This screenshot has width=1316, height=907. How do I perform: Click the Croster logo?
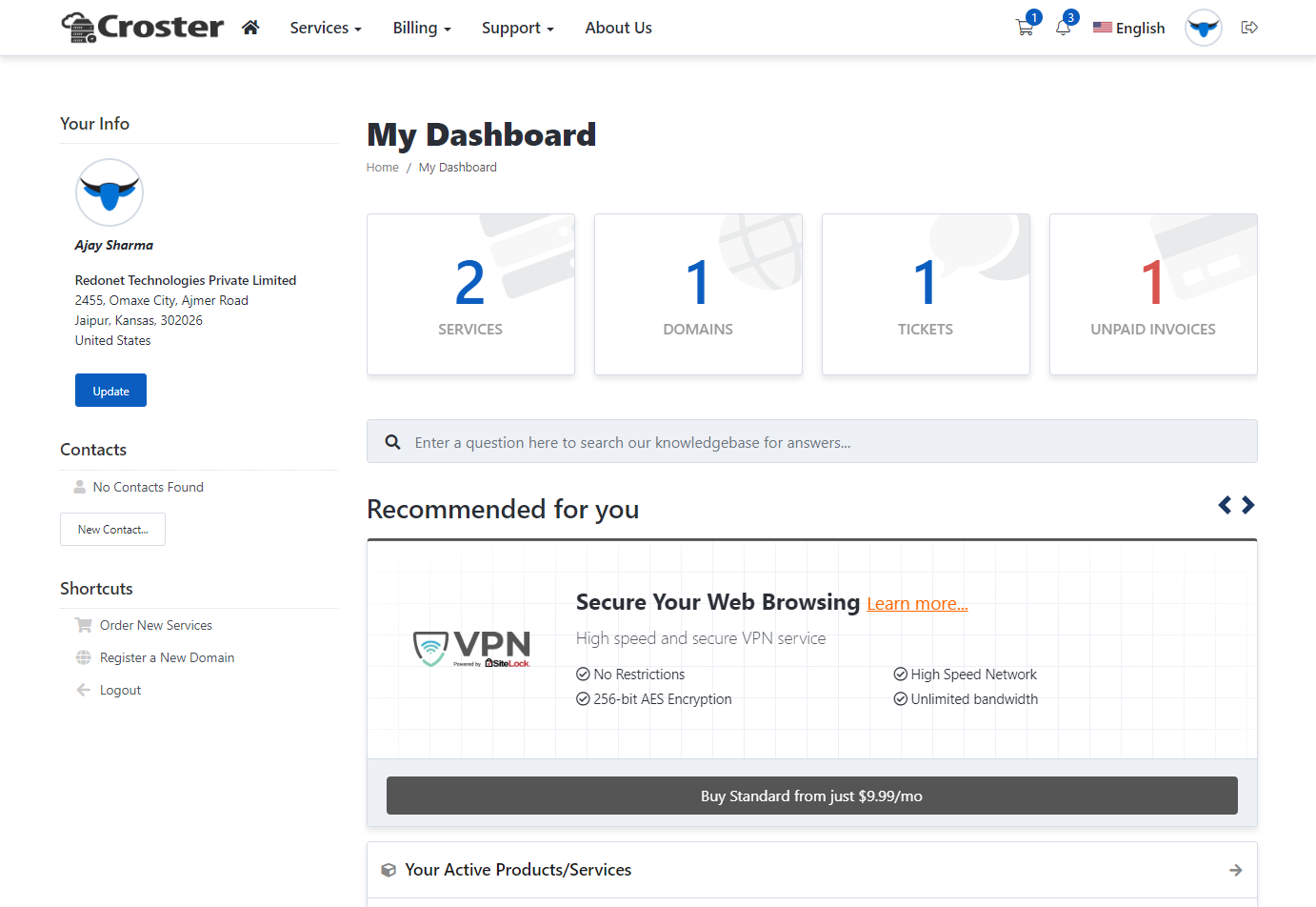coord(143,28)
